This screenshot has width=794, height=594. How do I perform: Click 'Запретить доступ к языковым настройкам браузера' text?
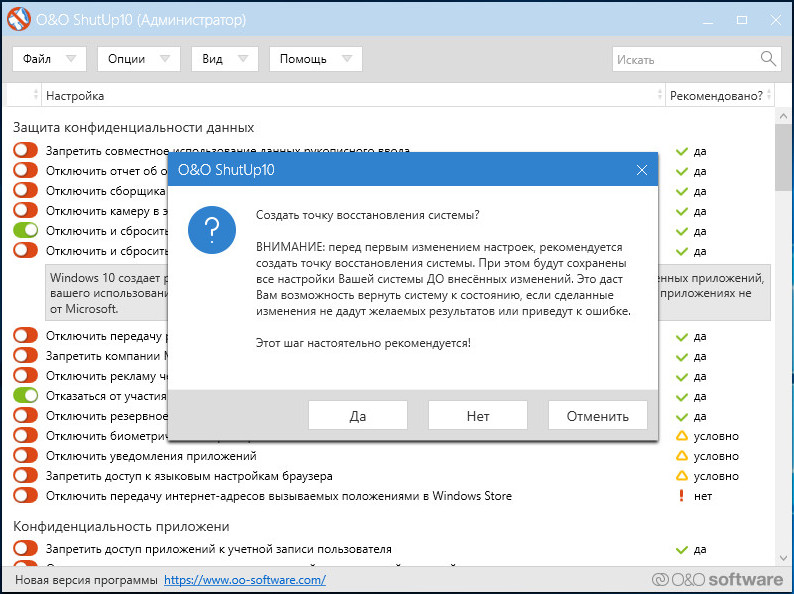click(189, 476)
